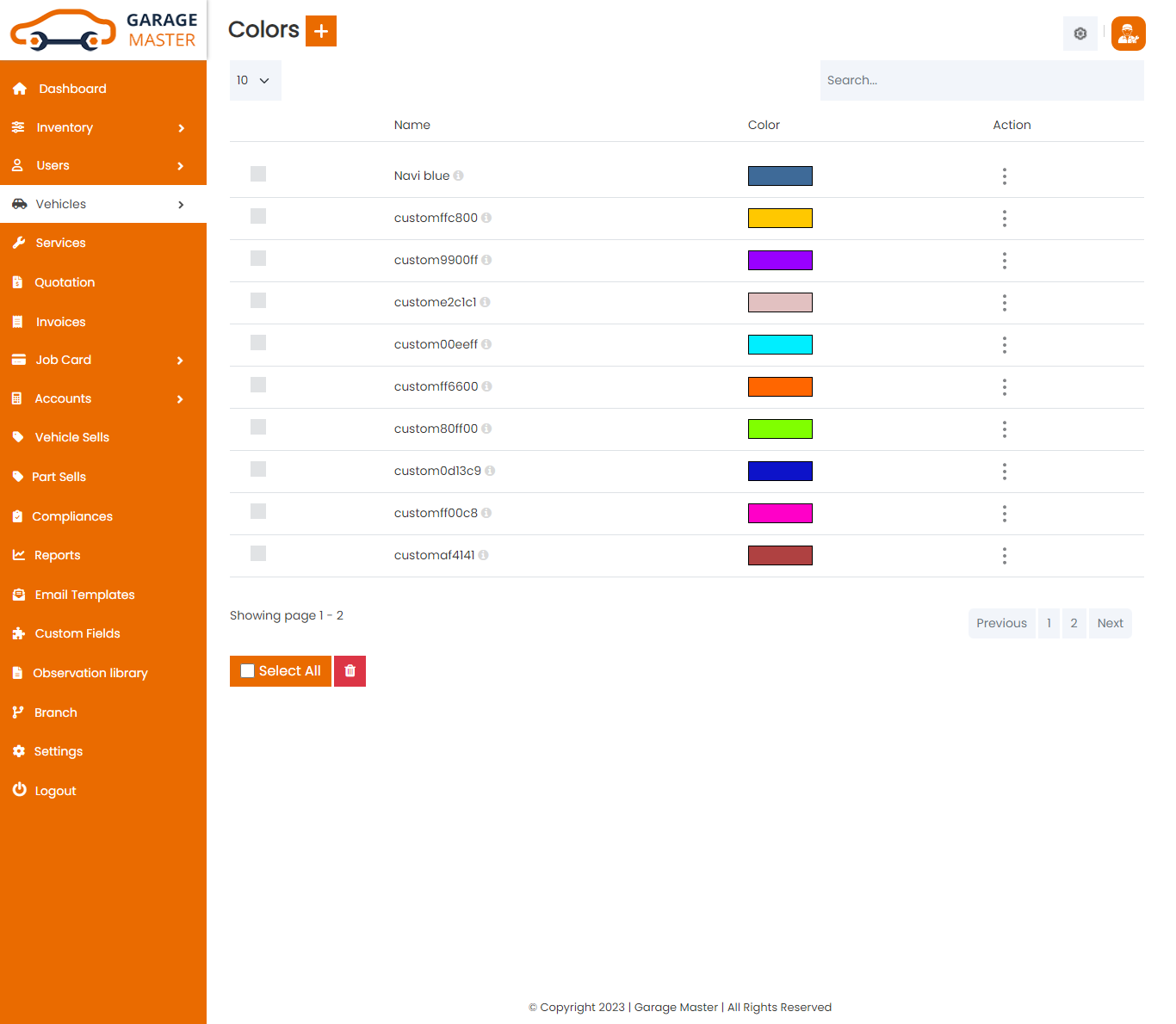Screen dimensions: 1176x1024
Task: Open three-dot menu for customaf4141 row
Action: tap(1004, 556)
